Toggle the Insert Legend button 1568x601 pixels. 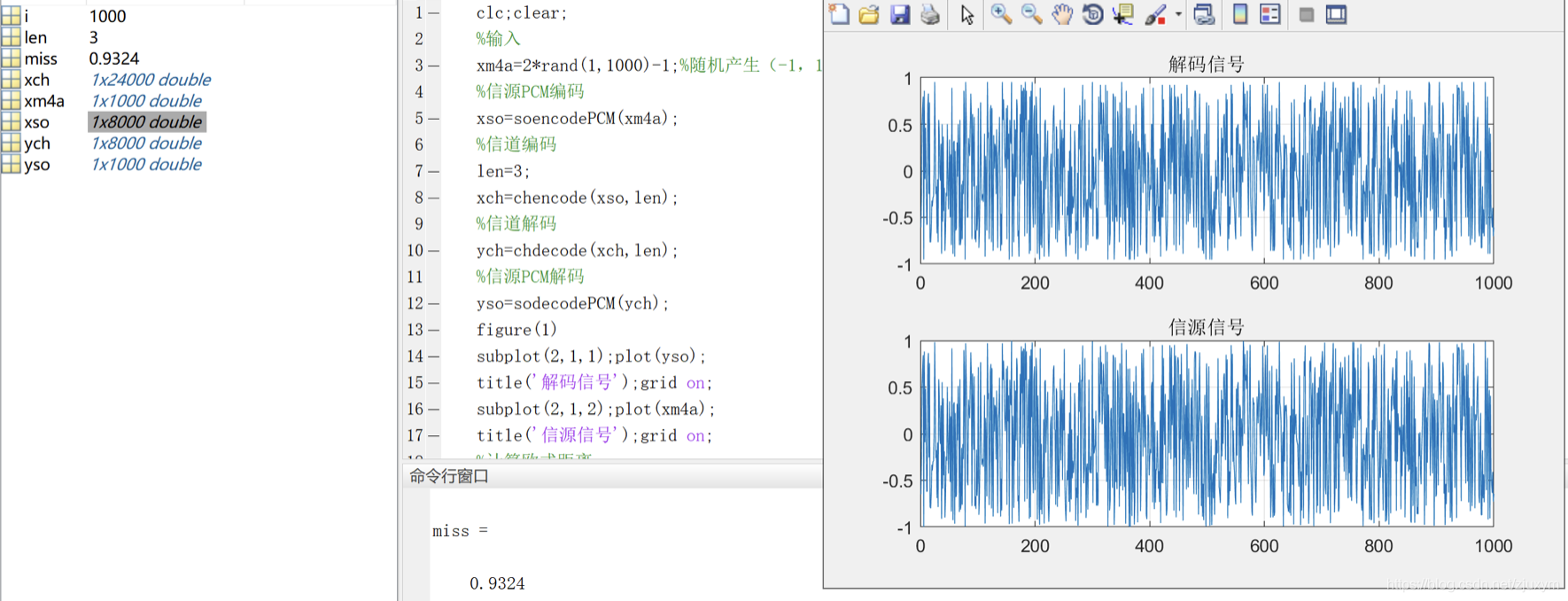pyautogui.click(x=1270, y=14)
